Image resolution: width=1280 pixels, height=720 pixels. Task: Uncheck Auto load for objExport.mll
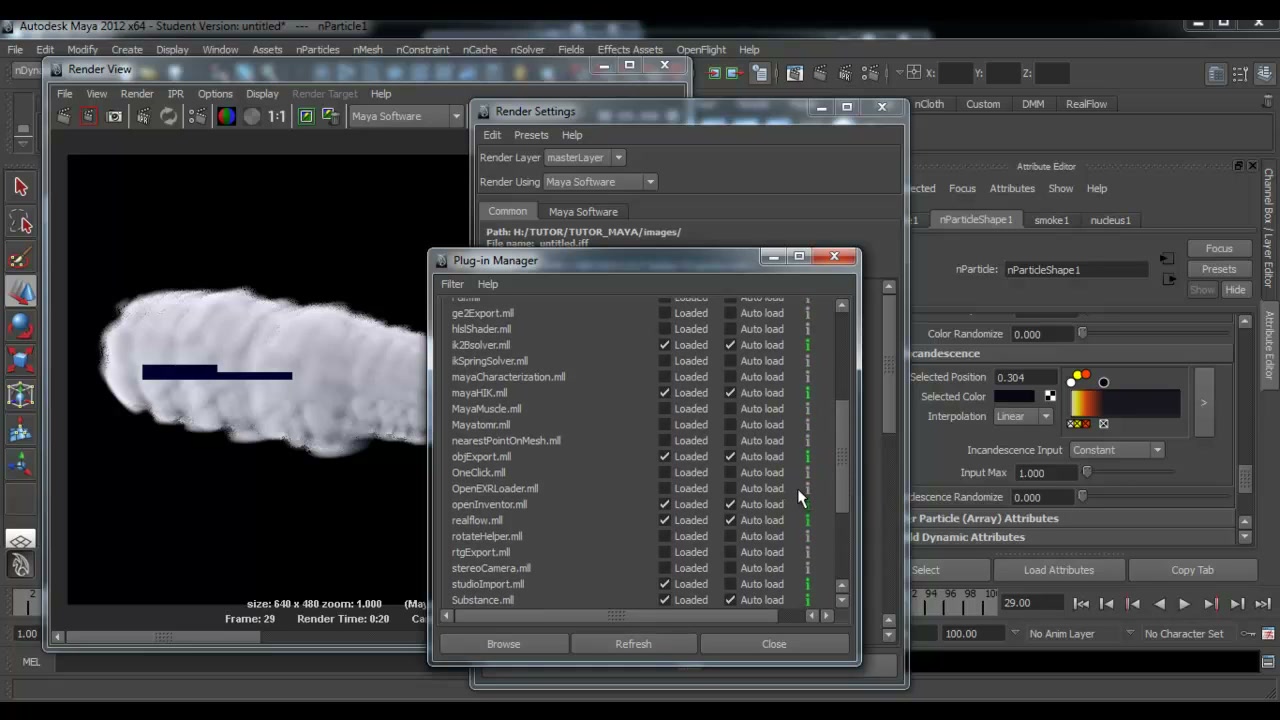tap(731, 457)
